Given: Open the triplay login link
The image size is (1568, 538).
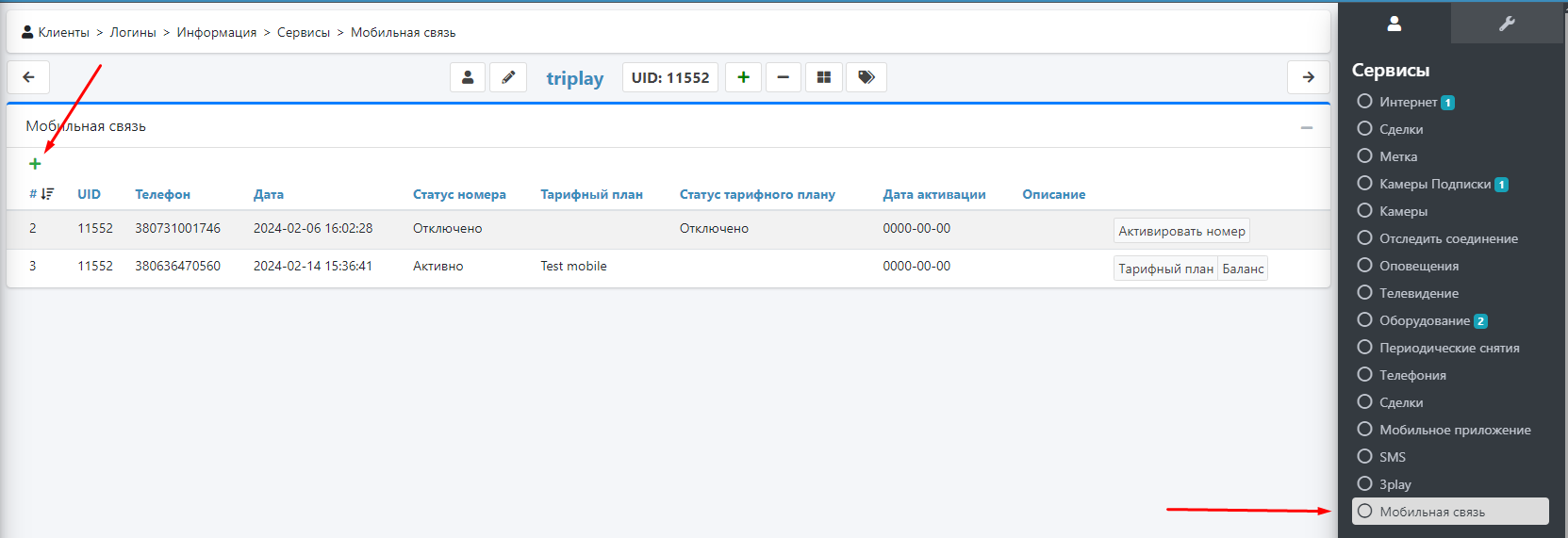Looking at the screenshot, I should [x=575, y=78].
